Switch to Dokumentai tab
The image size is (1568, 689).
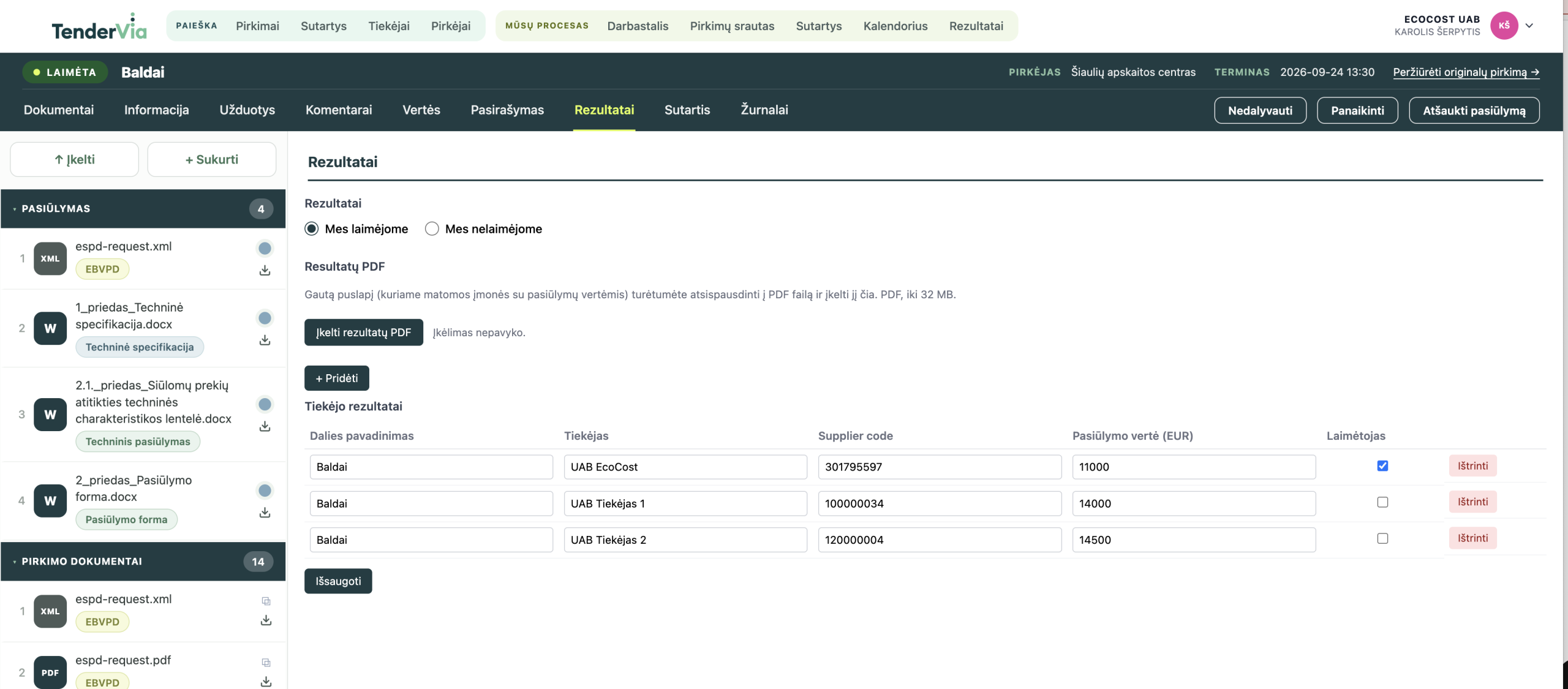click(59, 110)
